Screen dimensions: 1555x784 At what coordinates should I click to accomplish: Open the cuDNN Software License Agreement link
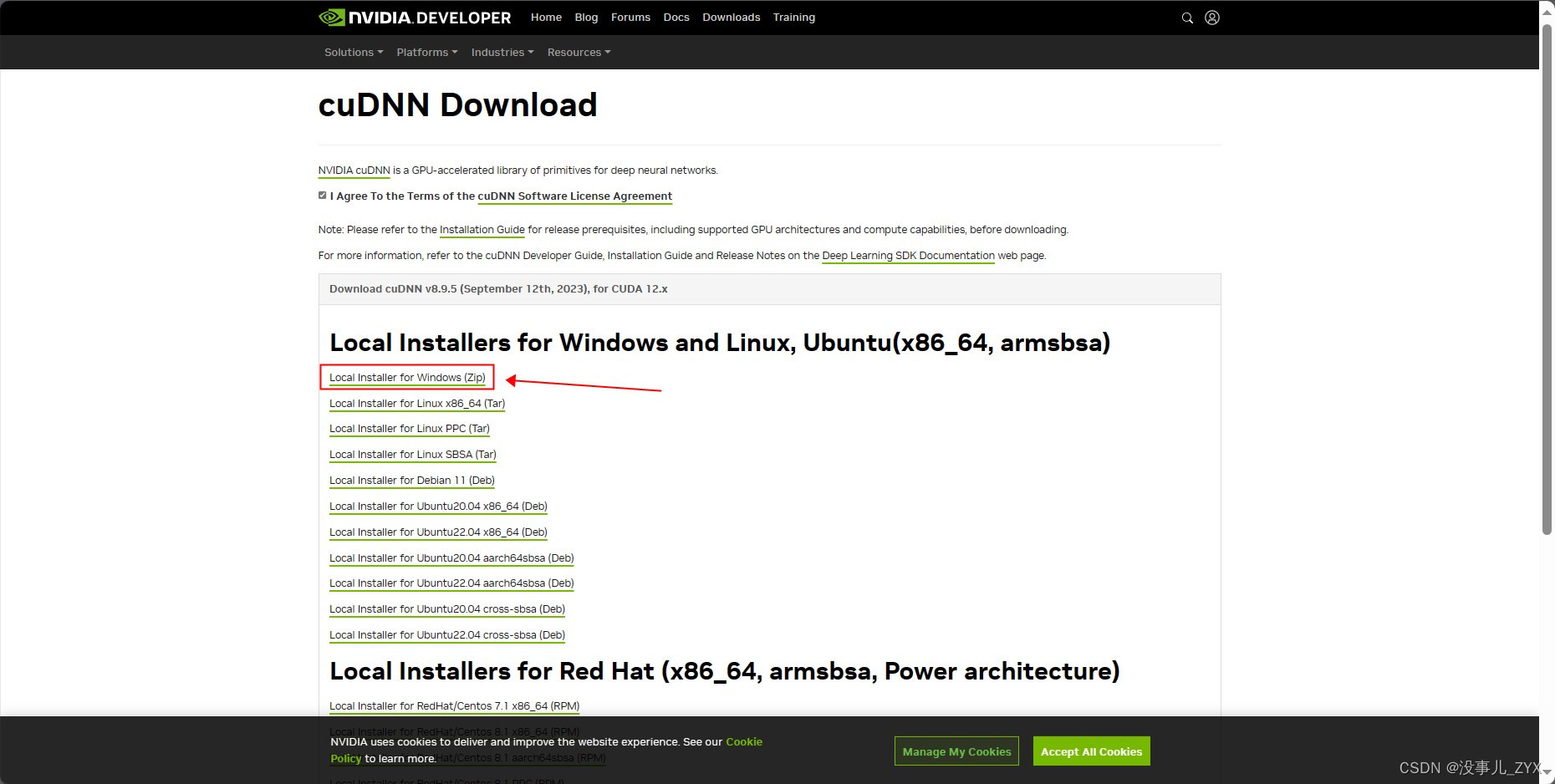coord(574,196)
